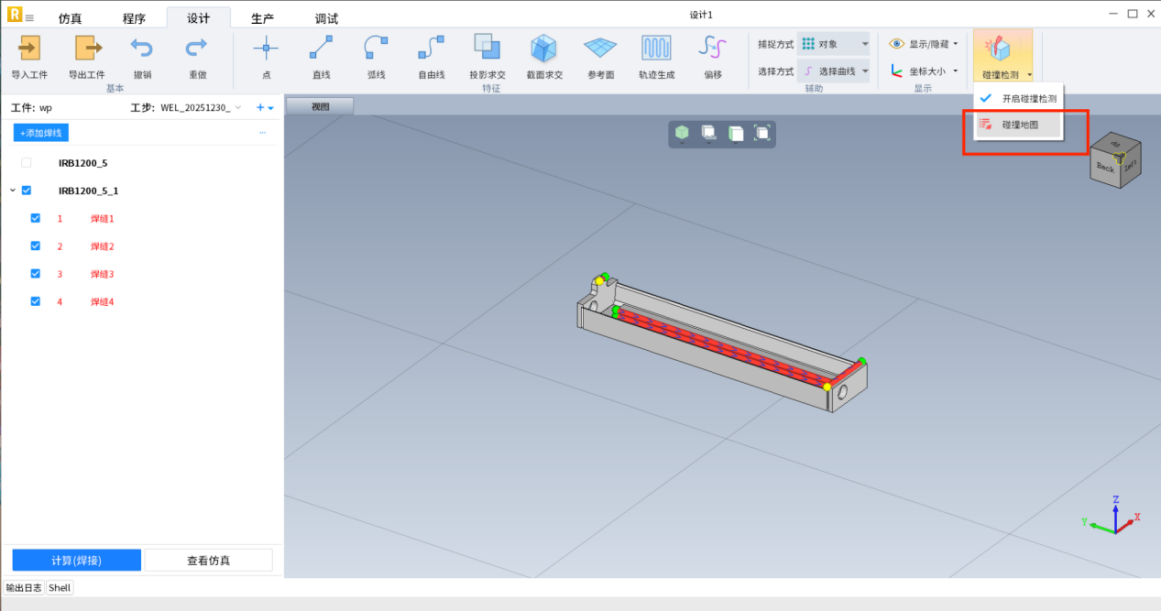
Task: Select the Point (点) drawing tool
Action: pyautogui.click(x=265, y=48)
